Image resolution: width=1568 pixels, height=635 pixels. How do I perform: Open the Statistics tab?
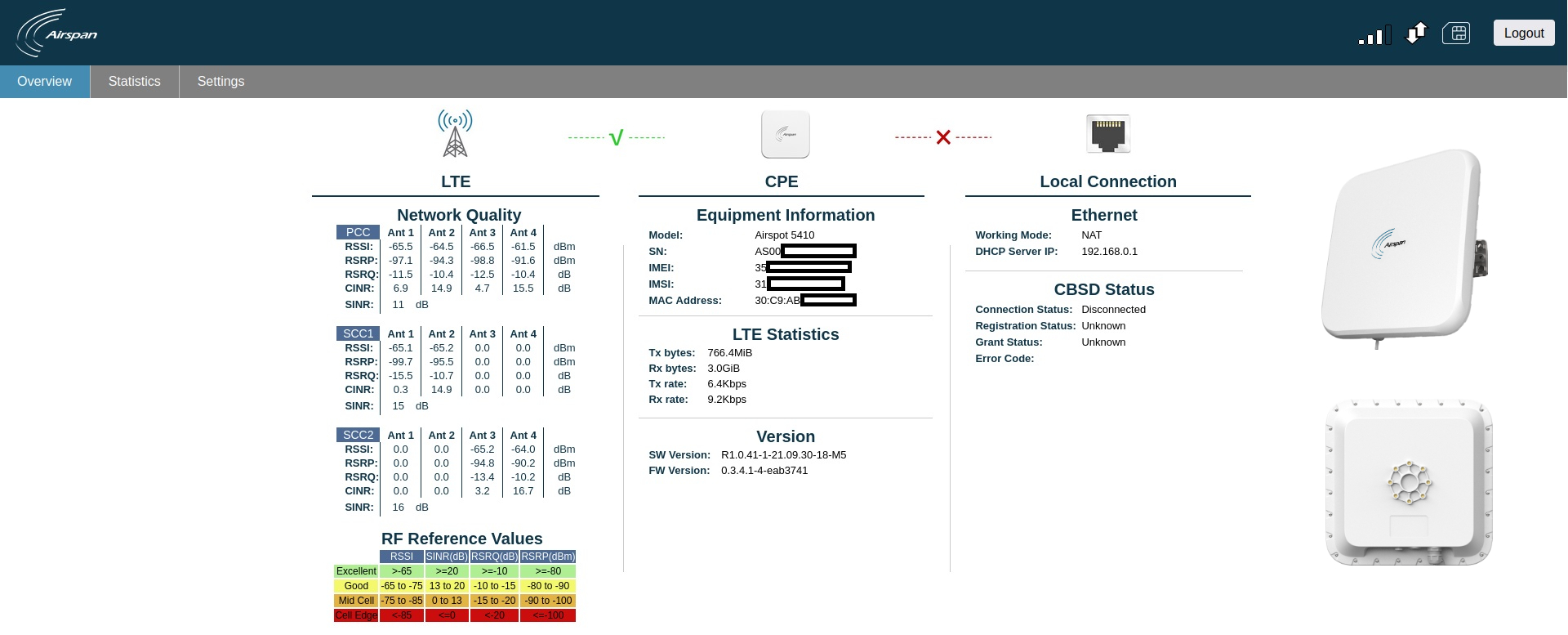(134, 82)
